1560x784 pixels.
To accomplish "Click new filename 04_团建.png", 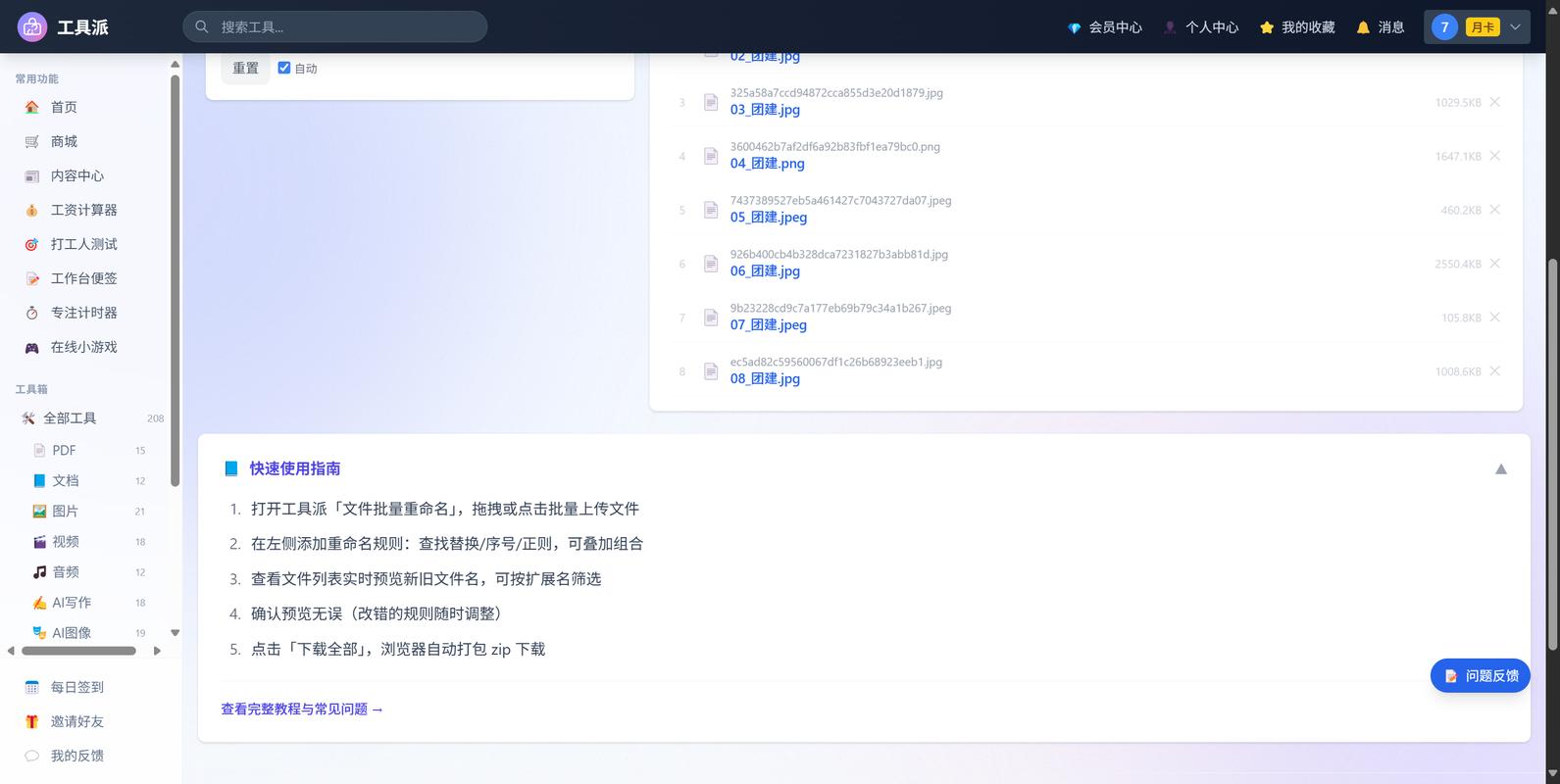I will [x=767, y=164].
